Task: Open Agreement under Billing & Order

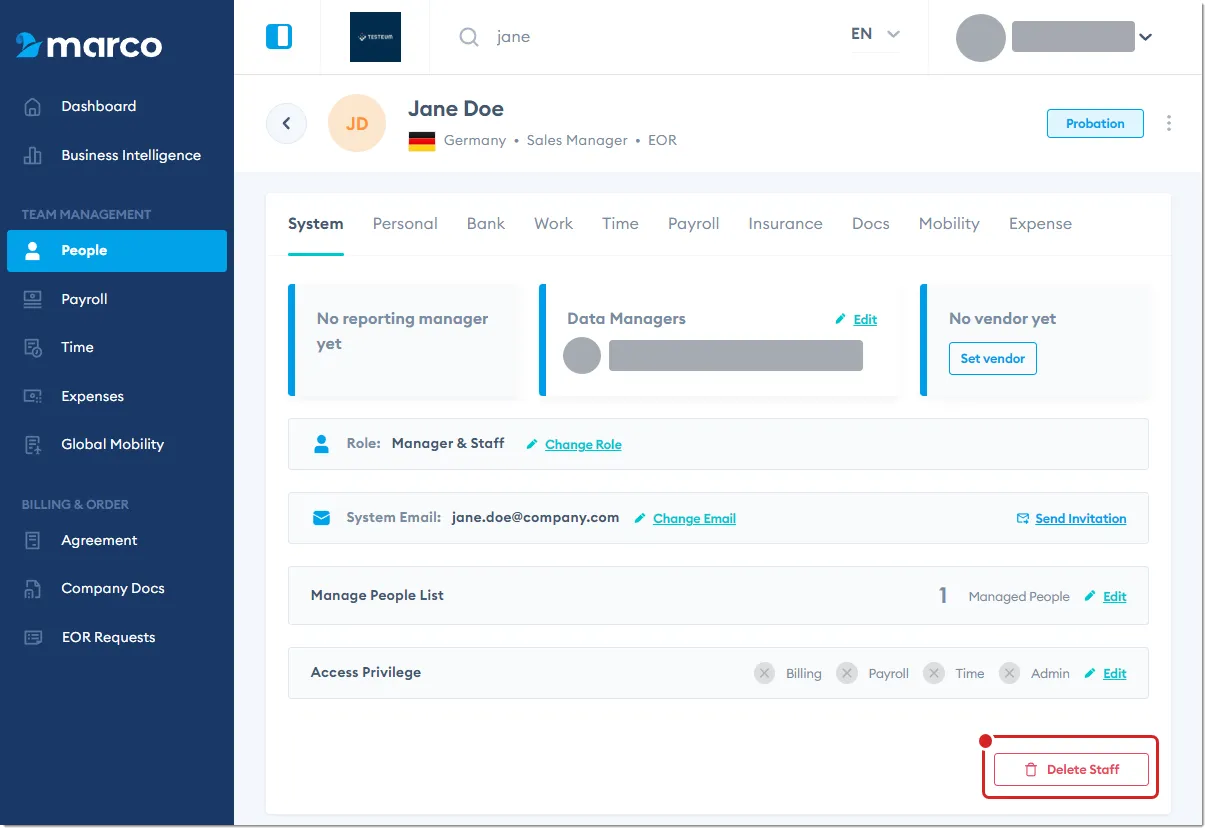Action: [x=99, y=540]
